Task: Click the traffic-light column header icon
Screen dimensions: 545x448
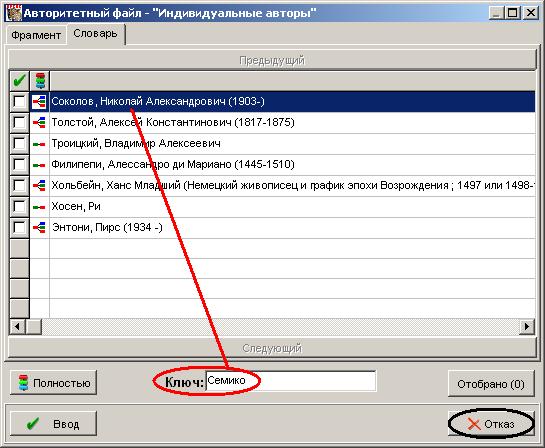Action: 40,81
